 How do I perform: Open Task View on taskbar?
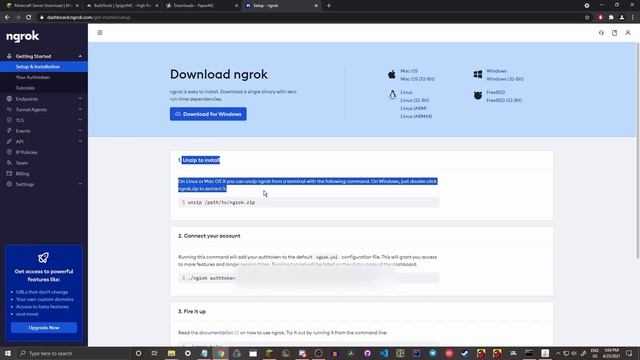(154, 353)
